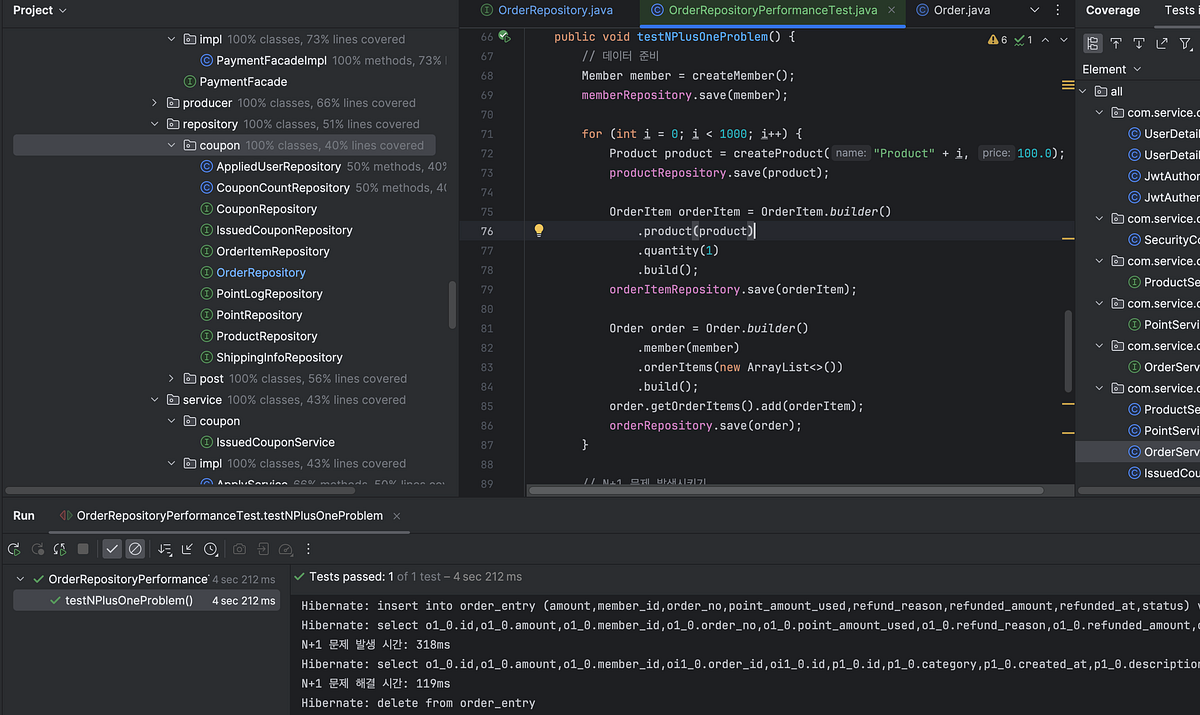
Task: Open the Coverage tab
Action: (1112, 11)
